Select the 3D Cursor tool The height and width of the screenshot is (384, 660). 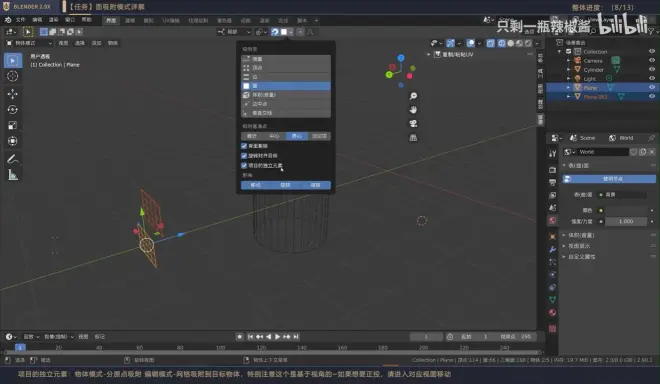click(x=13, y=76)
